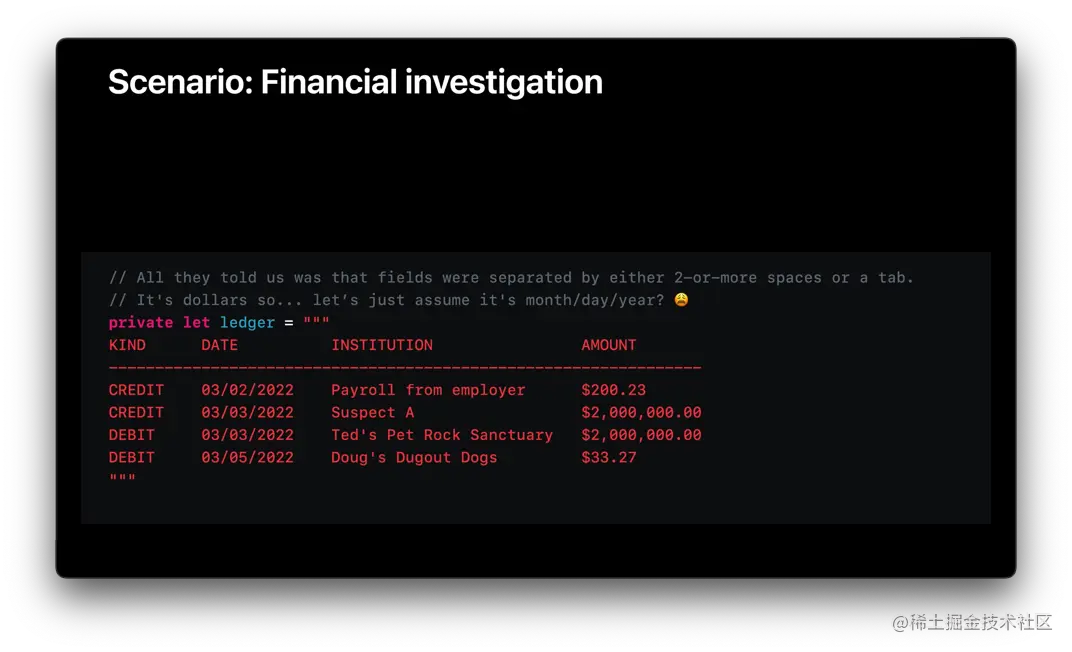The width and height of the screenshot is (1072, 652).
Task: Select the KIND column header
Action: click(127, 345)
